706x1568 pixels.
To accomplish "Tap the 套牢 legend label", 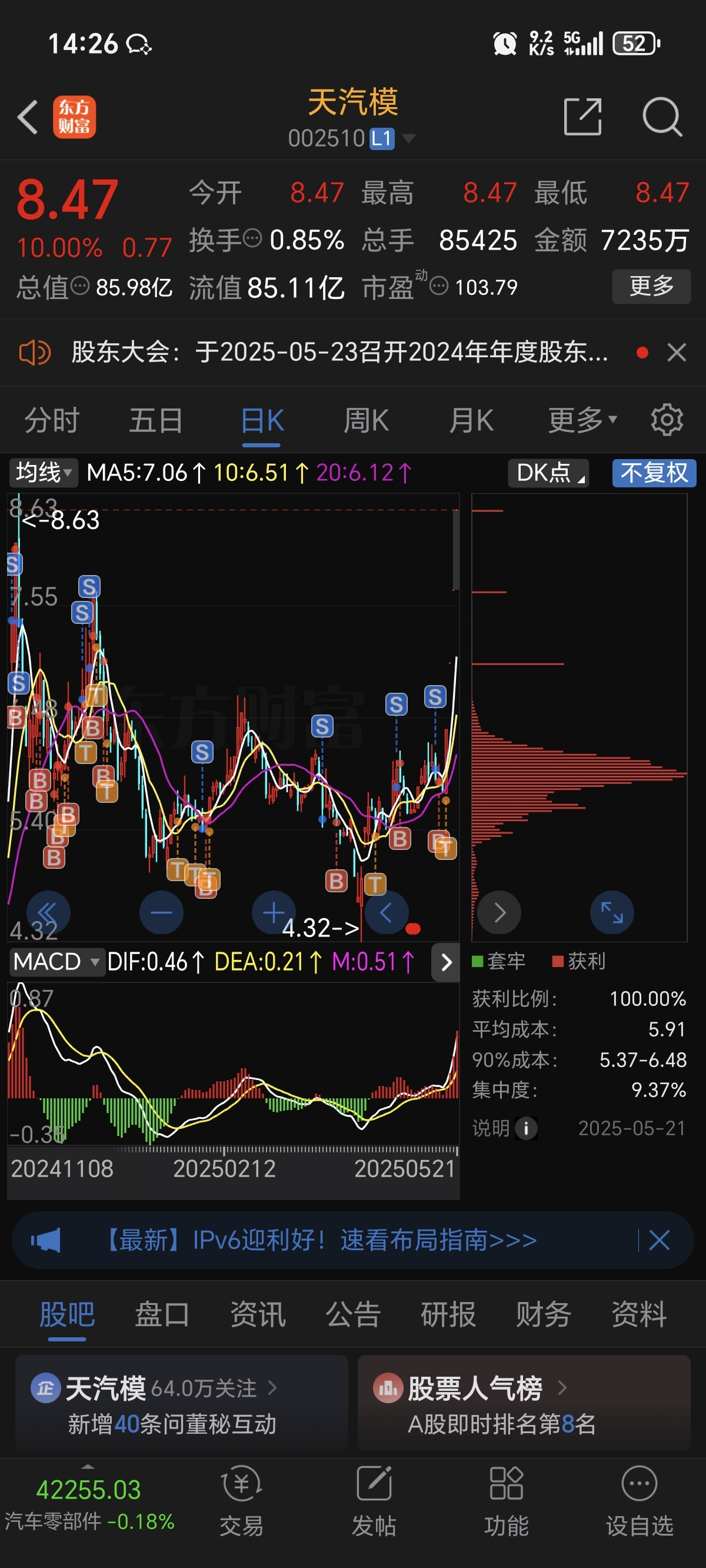I will point(498,961).
